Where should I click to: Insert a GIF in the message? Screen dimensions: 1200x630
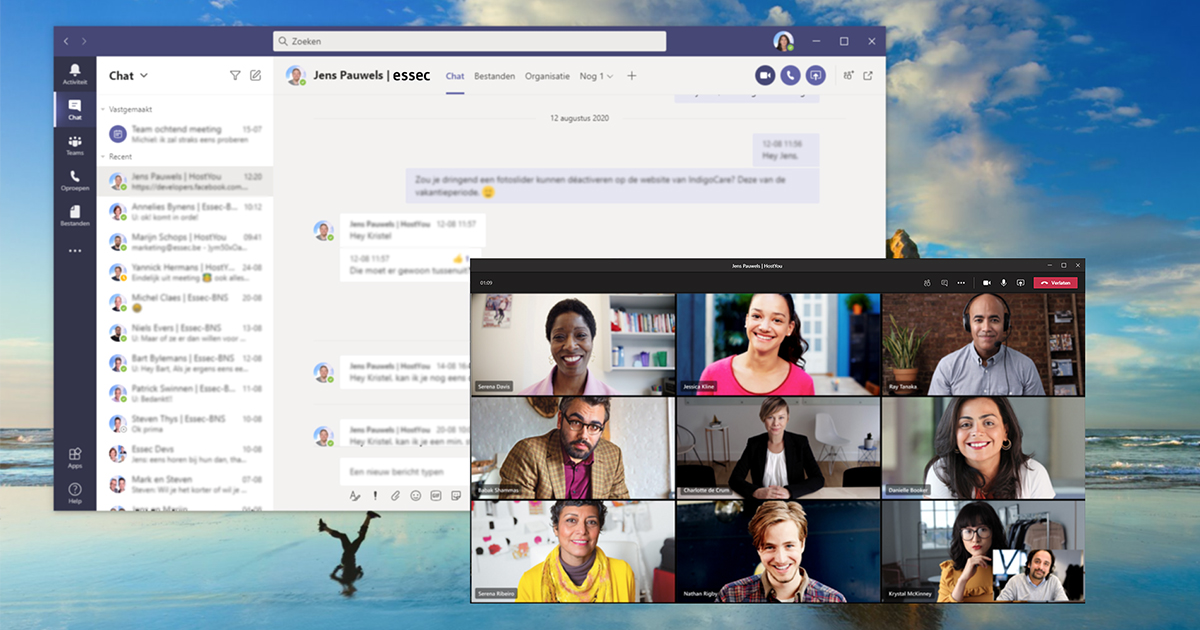tap(436, 495)
